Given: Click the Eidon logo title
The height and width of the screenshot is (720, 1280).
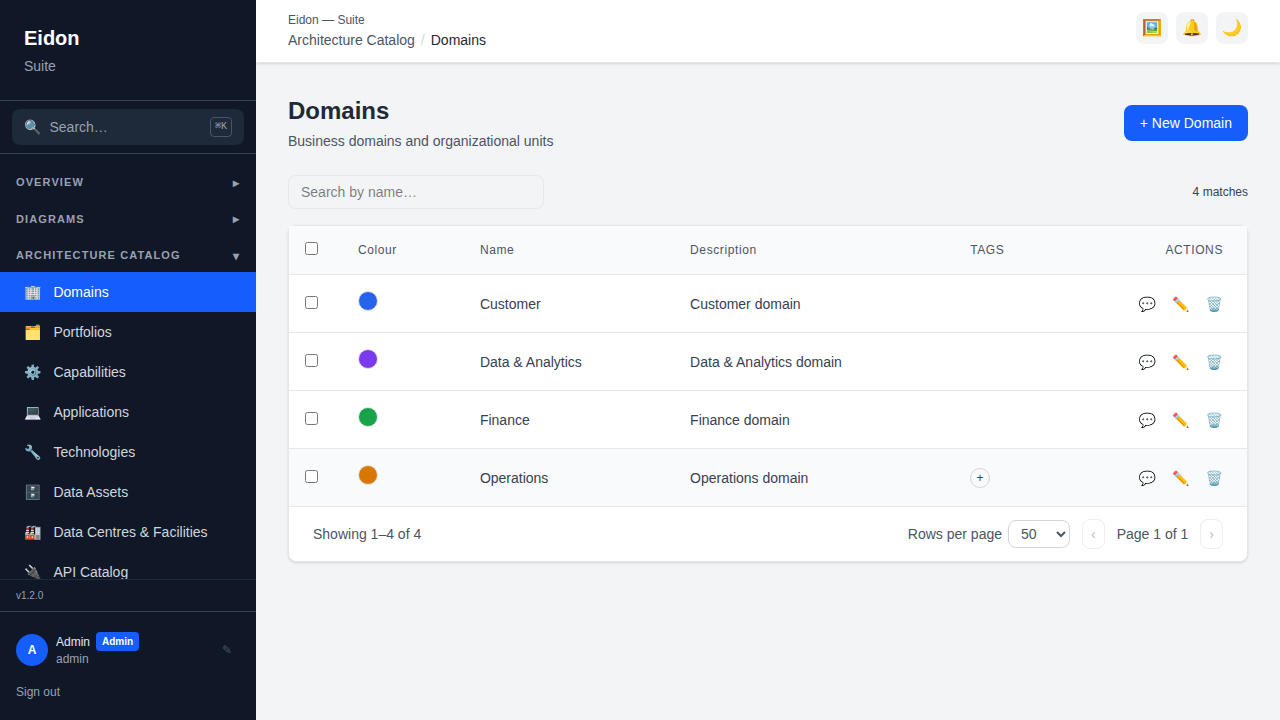Looking at the screenshot, I should tap(52, 38).
